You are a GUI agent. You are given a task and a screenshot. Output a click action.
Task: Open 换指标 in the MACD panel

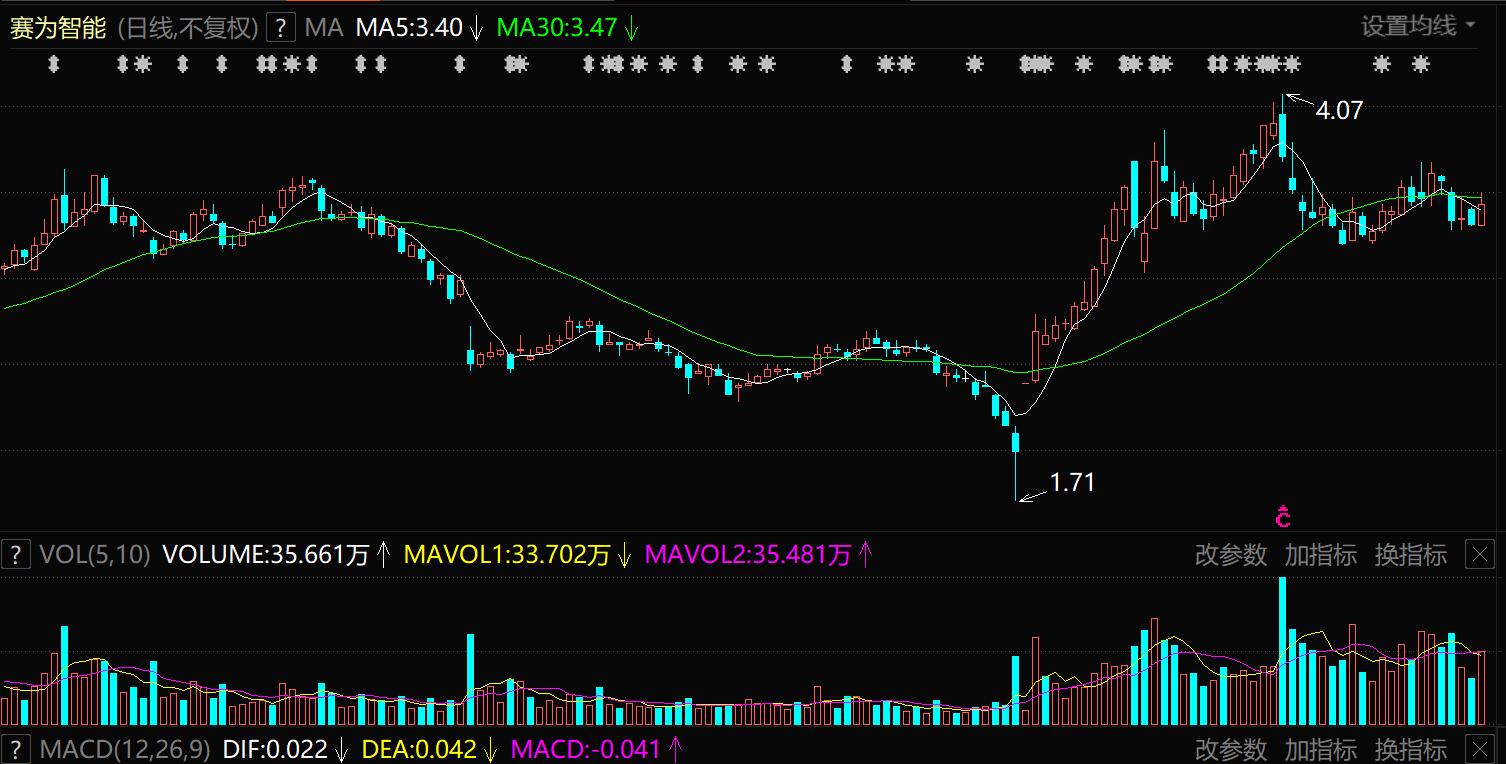click(1410, 749)
